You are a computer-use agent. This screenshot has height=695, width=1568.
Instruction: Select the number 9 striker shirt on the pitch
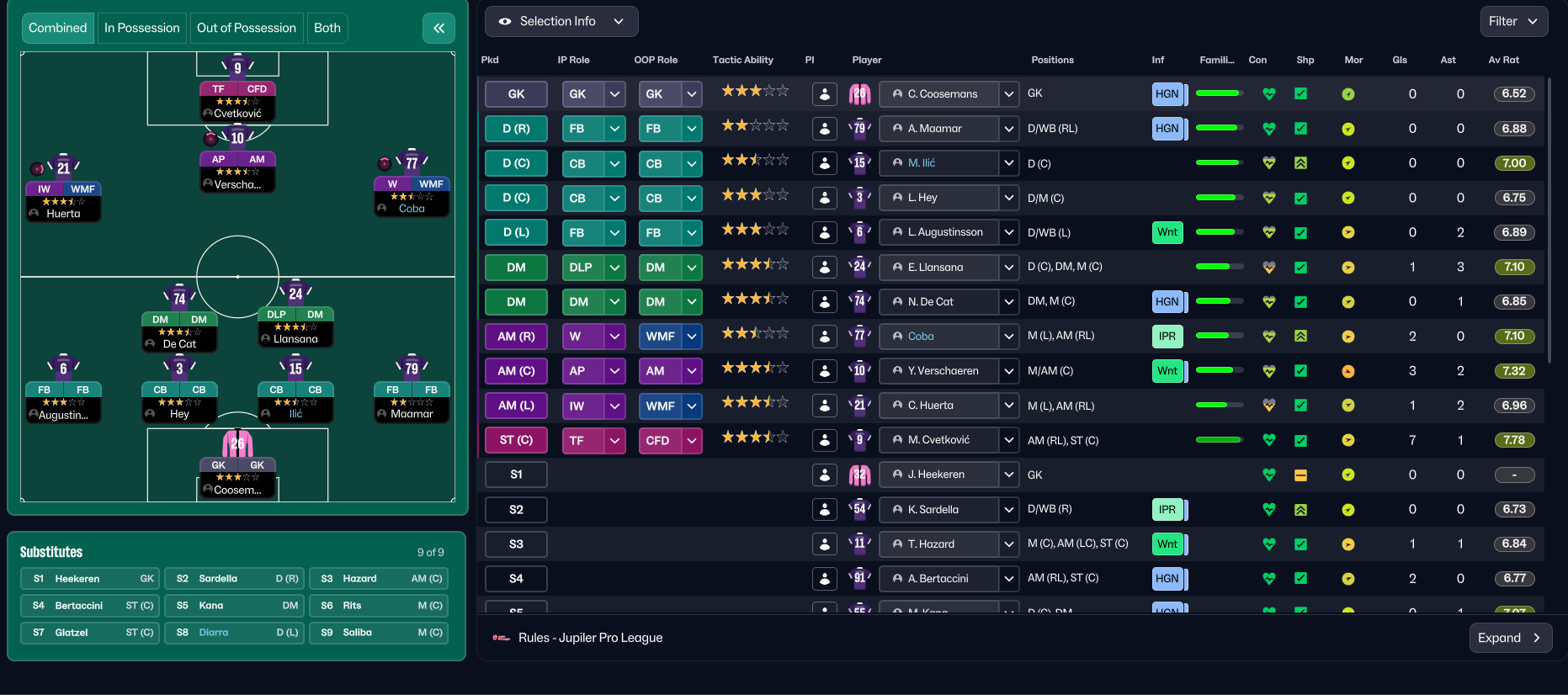click(237, 67)
